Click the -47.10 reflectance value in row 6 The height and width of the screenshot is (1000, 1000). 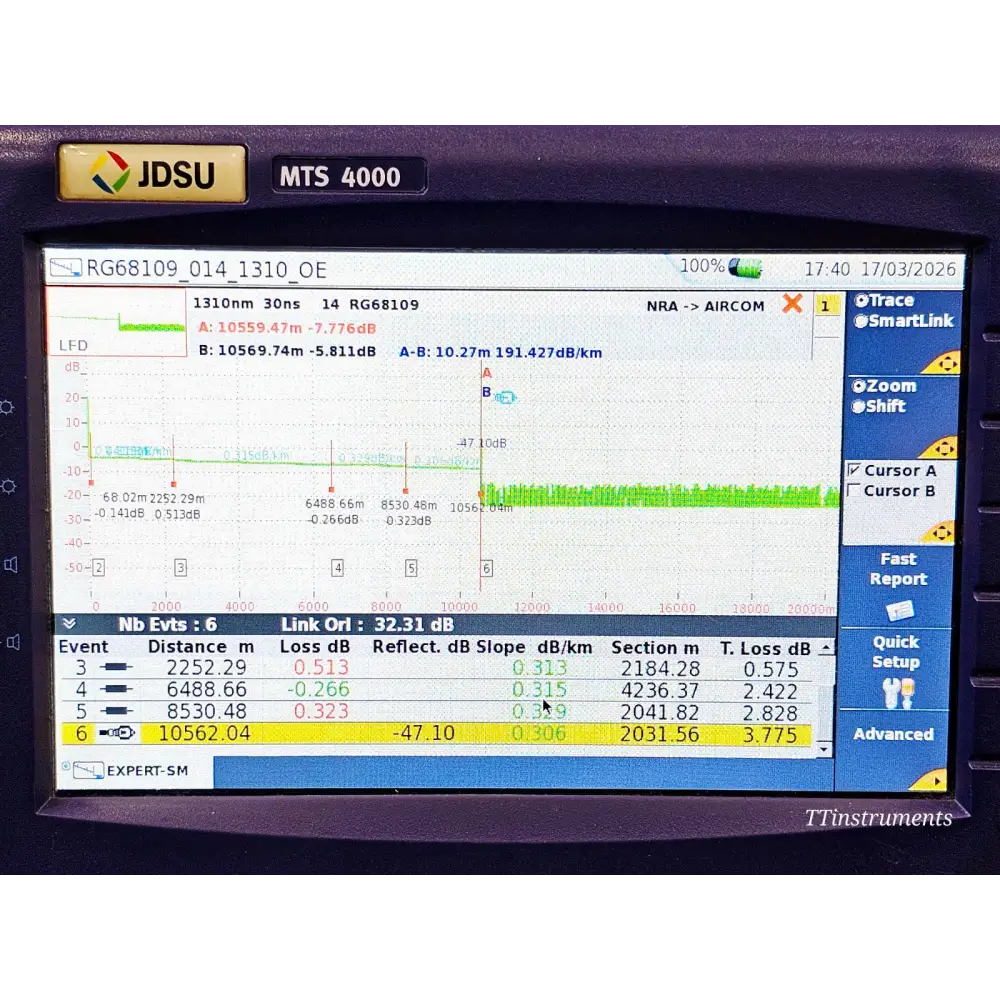(x=423, y=733)
